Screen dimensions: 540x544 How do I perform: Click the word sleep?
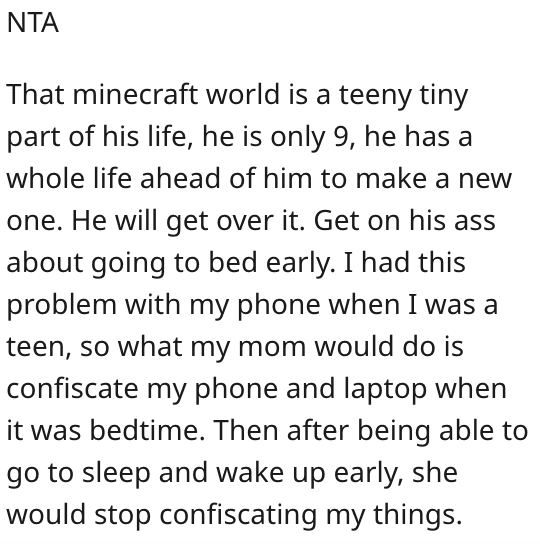click(116, 473)
